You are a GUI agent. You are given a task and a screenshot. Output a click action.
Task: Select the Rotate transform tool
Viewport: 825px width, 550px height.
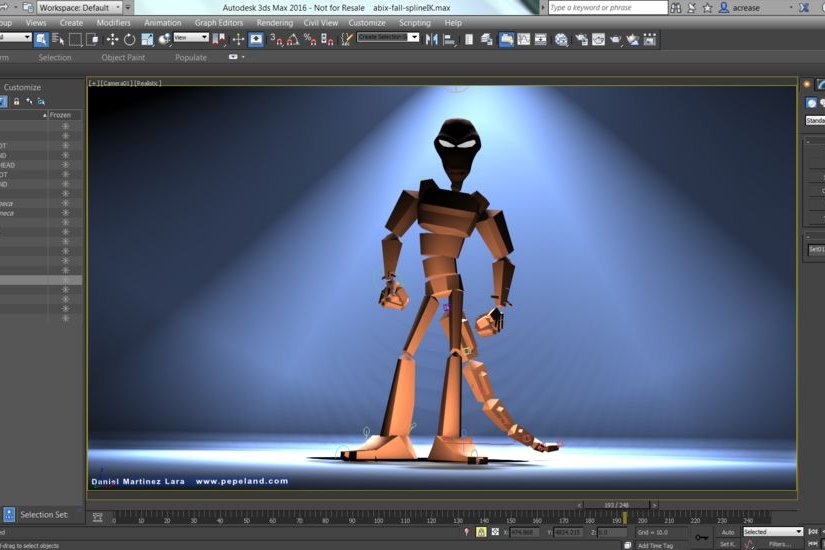click(129, 40)
